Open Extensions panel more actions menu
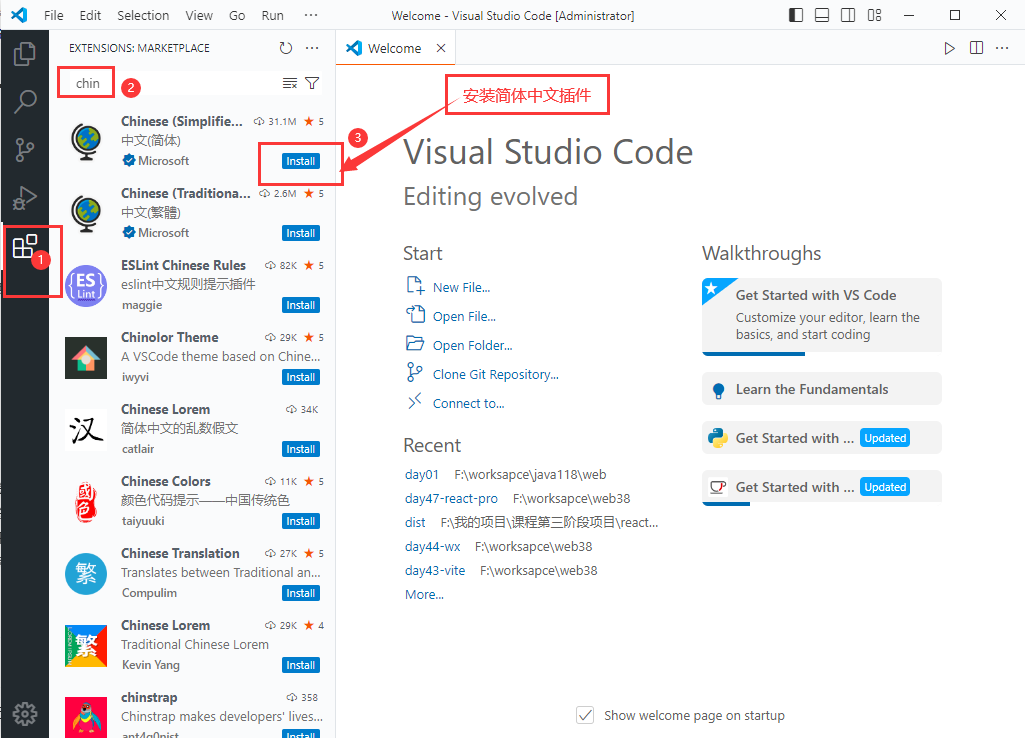The width and height of the screenshot is (1025, 738). pos(312,48)
